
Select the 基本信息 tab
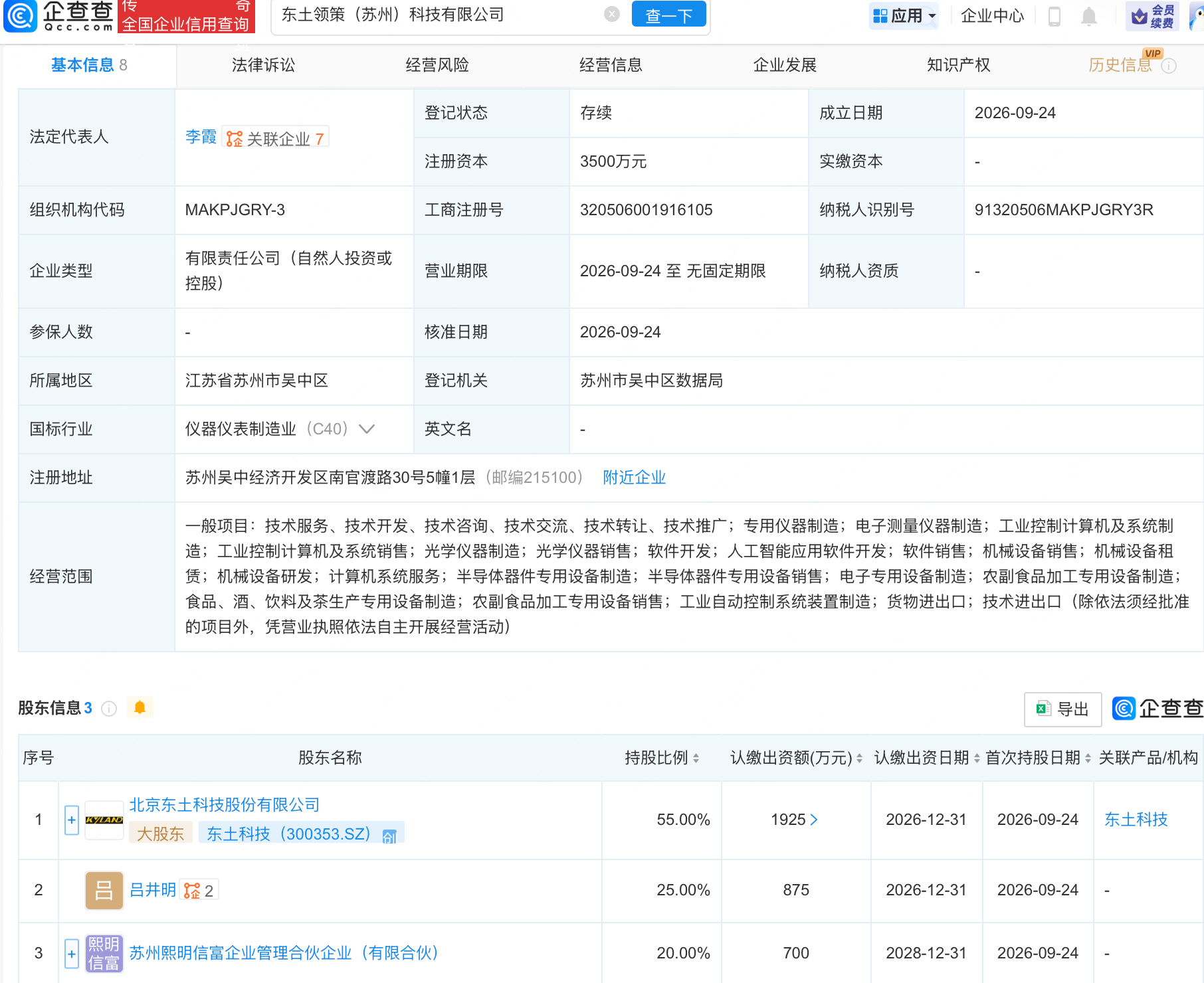click(x=89, y=64)
